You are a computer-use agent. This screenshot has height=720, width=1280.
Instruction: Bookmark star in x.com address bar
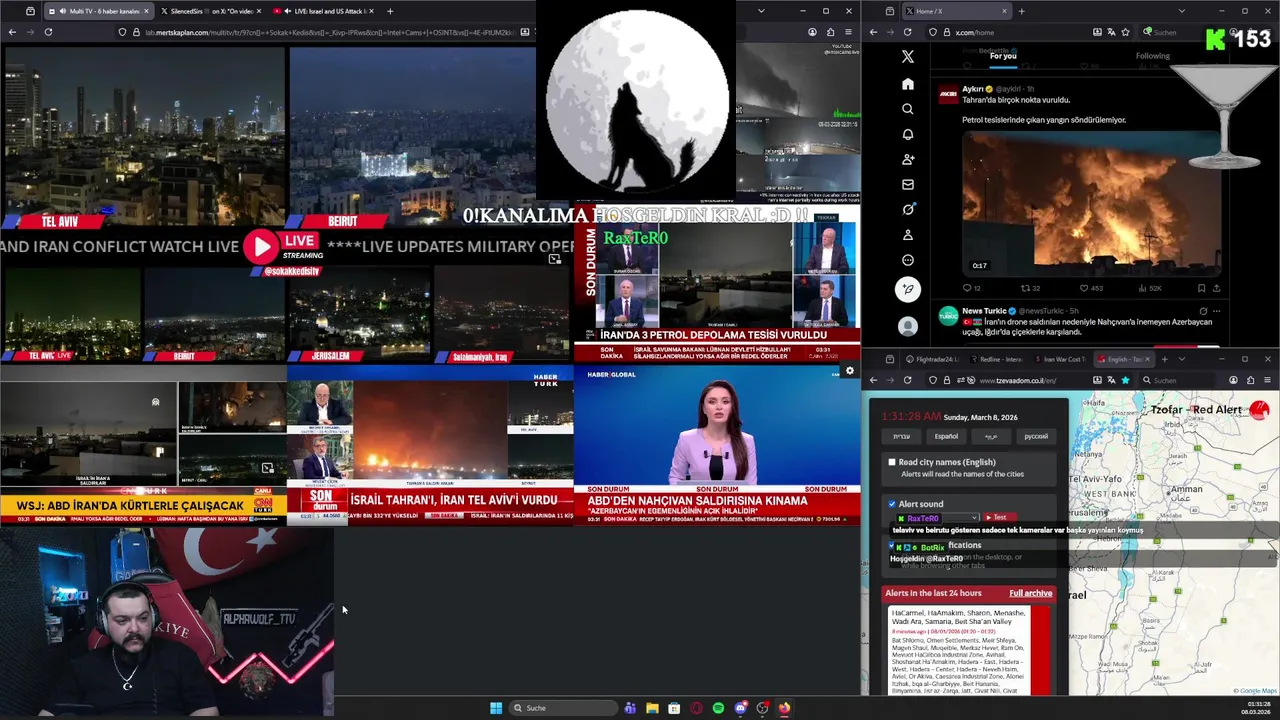coord(1125,32)
